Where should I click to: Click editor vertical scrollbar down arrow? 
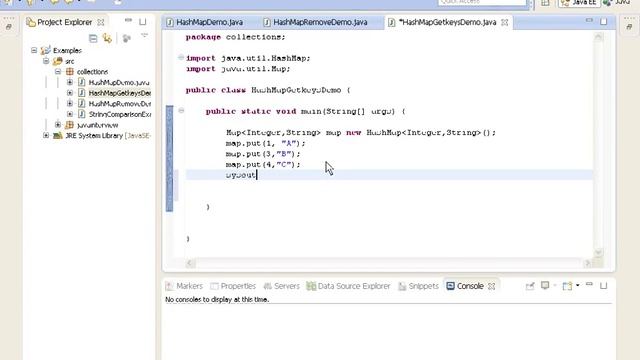(x=598, y=252)
